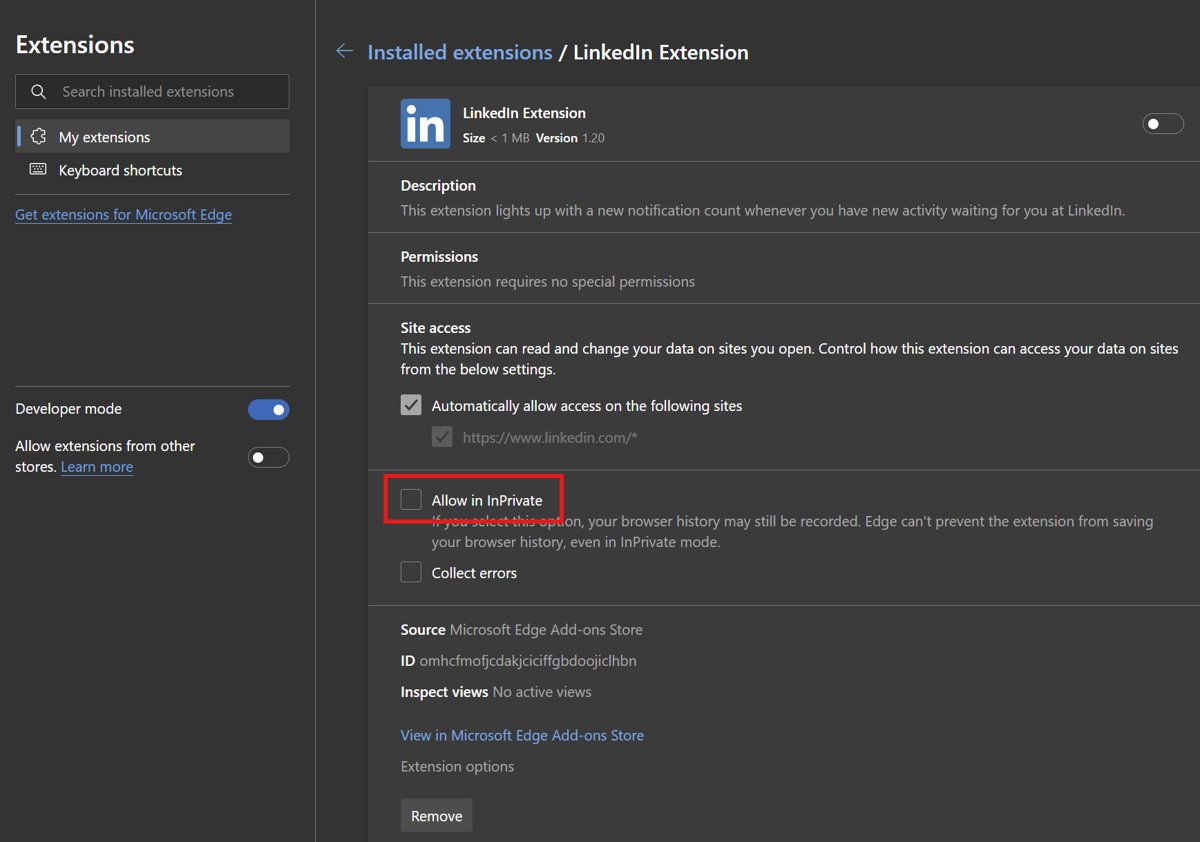This screenshot has width=1200, height=842.
Task: Click the Site access heading
Action: [x=436, y=328]
